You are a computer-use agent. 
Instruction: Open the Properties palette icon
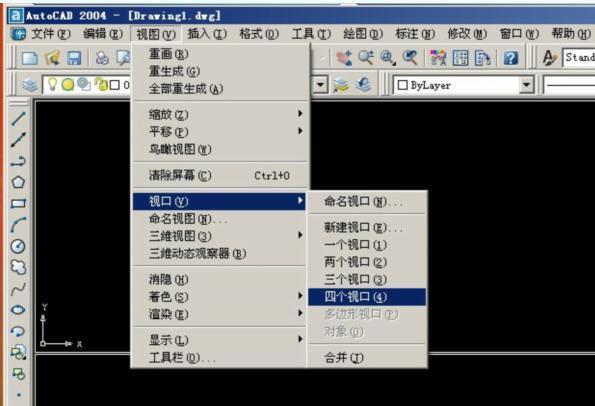438,58
